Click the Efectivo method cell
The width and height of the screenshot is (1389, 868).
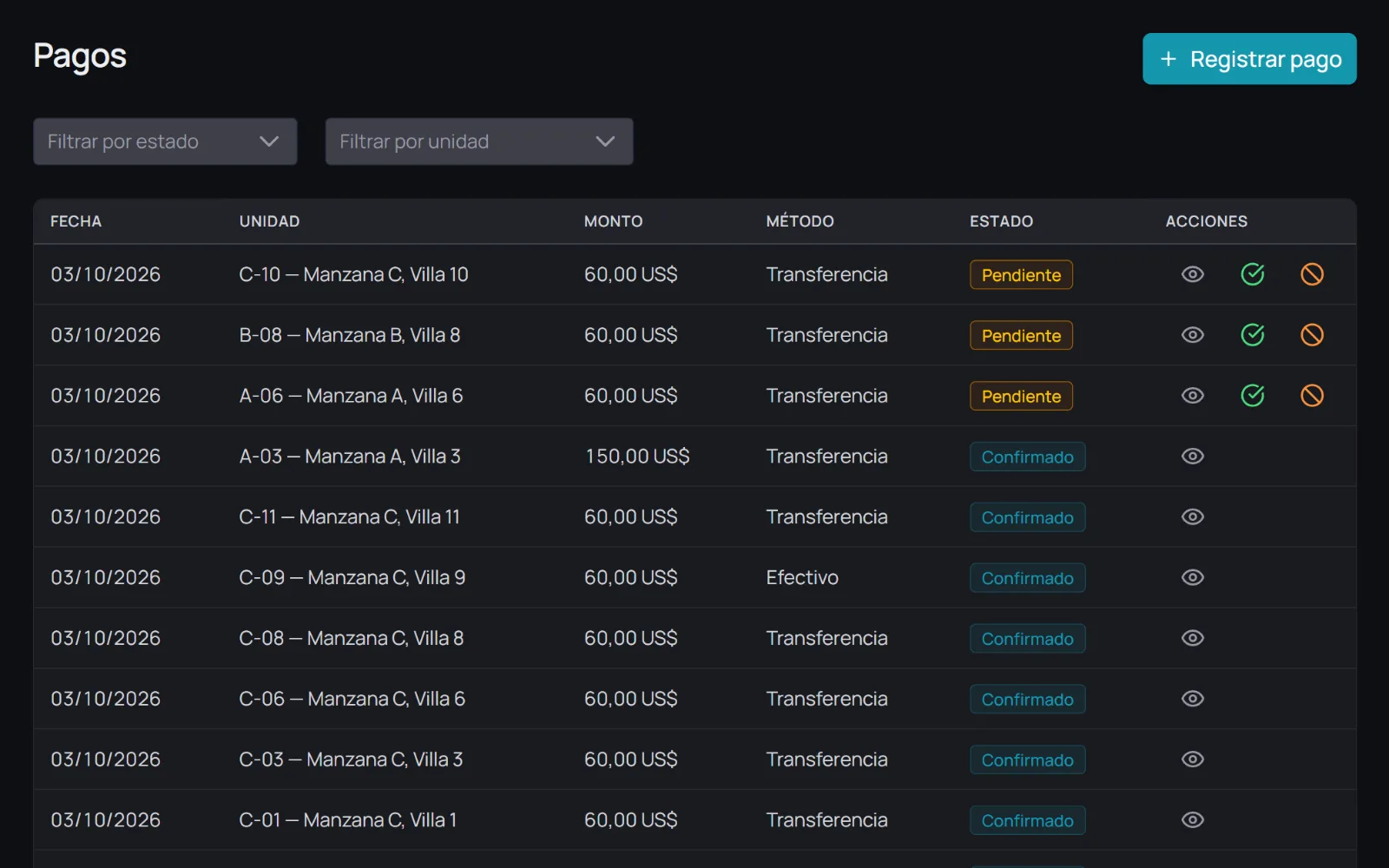[802, 578]
